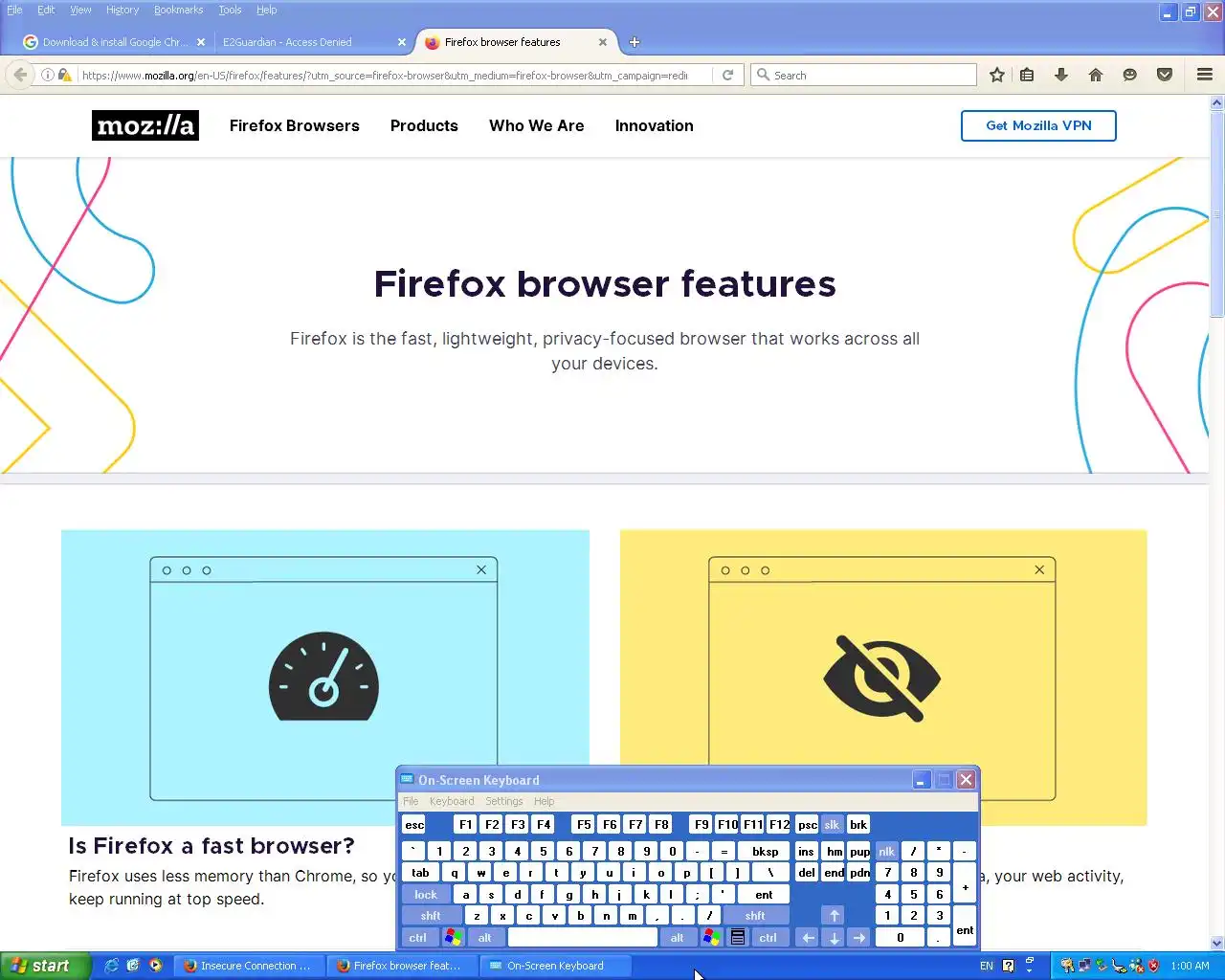
Task: Click the left Windows logo key on the on-screen keyboard
Action: click(x=454, y=938)
